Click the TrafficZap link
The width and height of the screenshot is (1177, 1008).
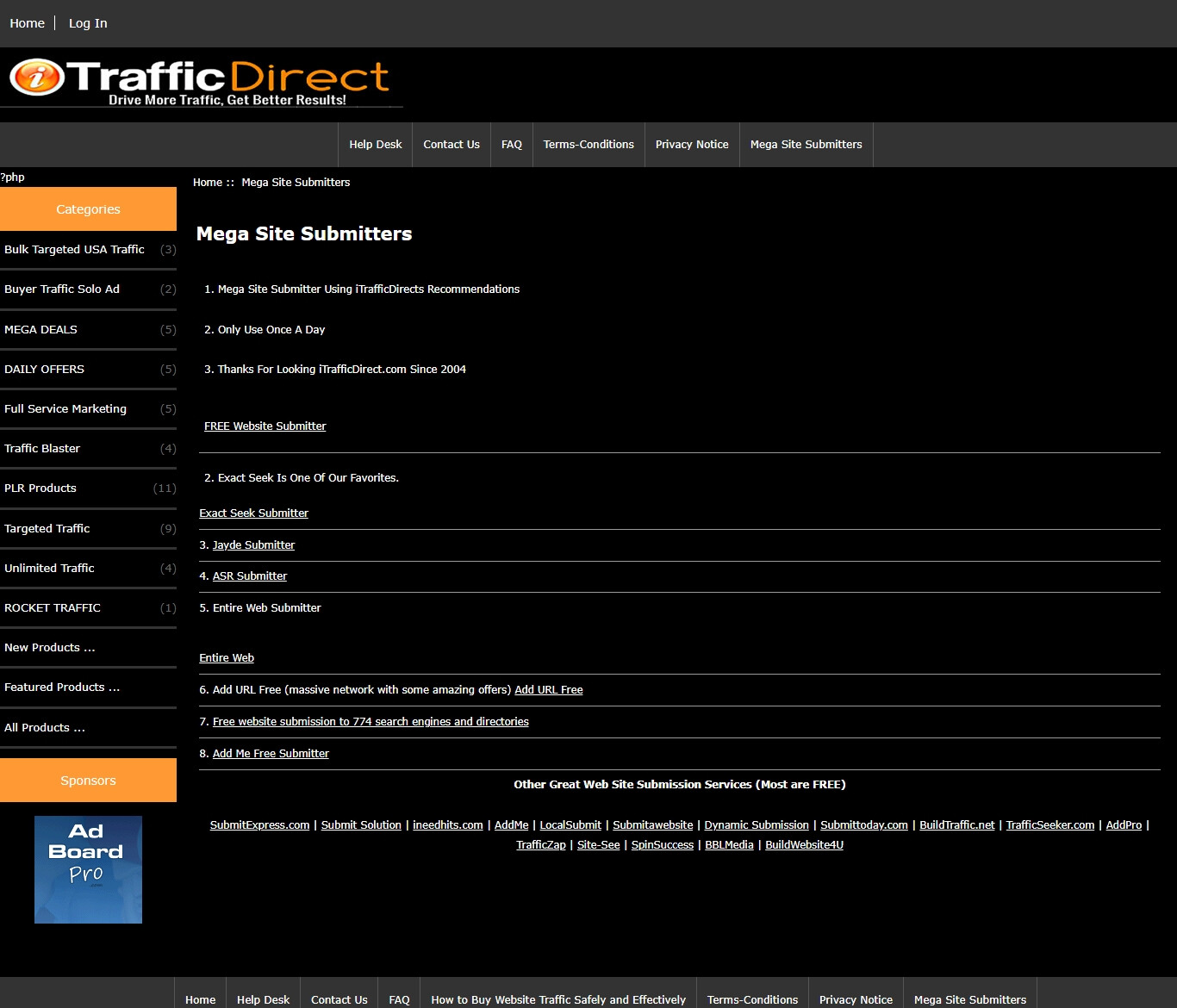540,845
